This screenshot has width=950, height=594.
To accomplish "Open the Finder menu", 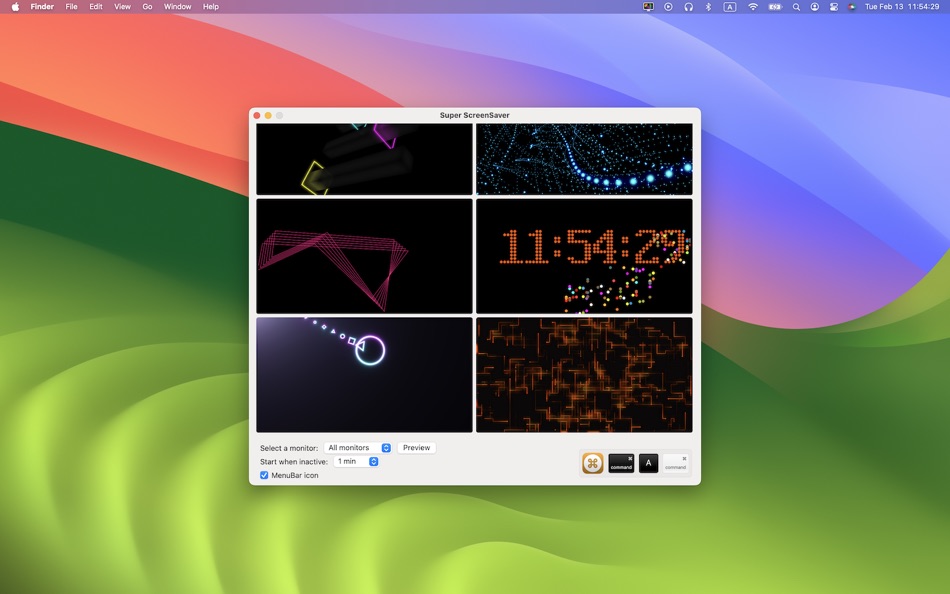I will click(x=42, y=7).
